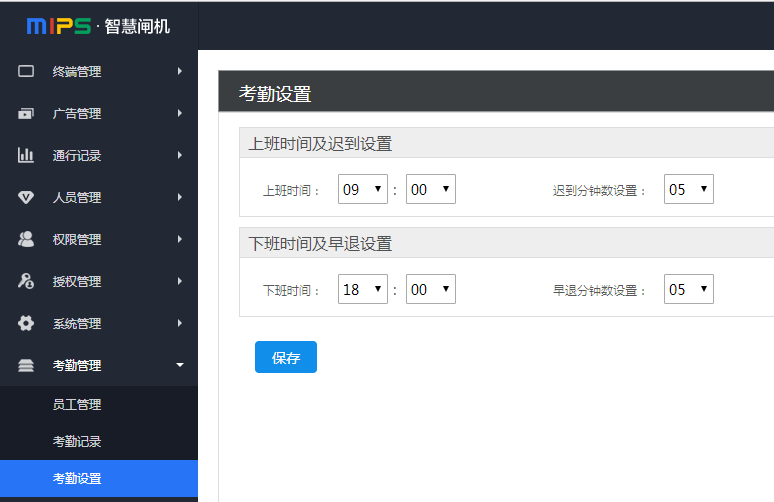Open the 权限管理 menu item

(99, 239)
